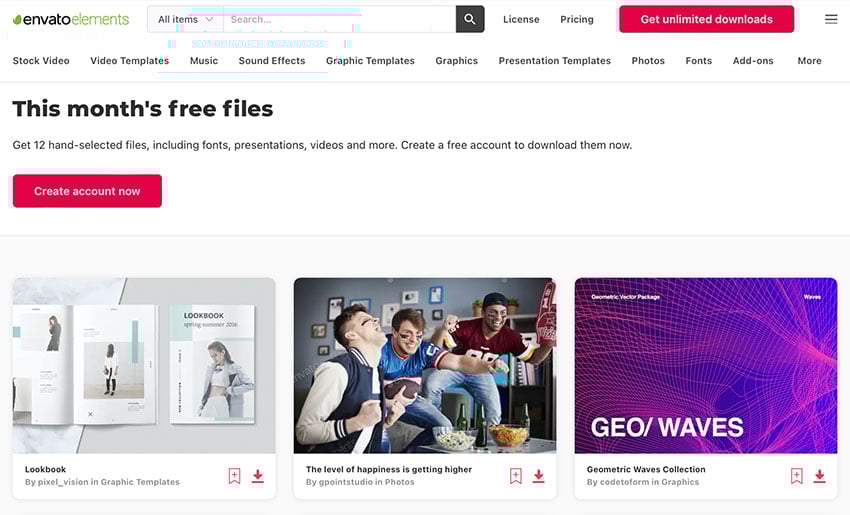This screenshot has height=515, width=850.
Task: Open the Photos category
Action: click(648, 61)
